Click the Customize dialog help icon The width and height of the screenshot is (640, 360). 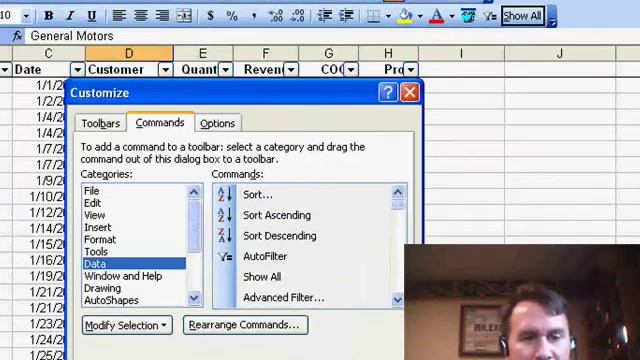pyautogui.click(x=387, y=93)
